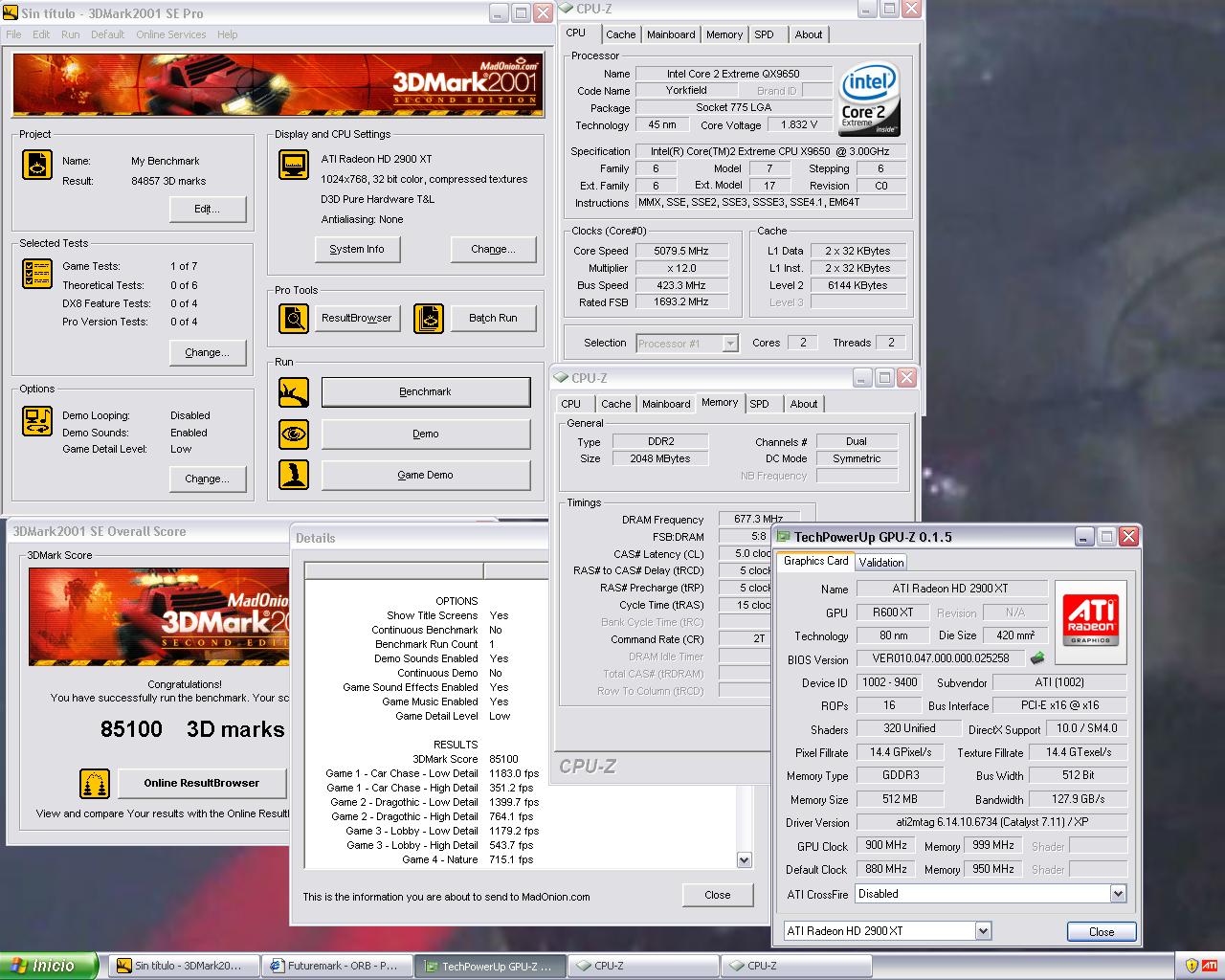Screen dimensions: 1225x980
Task: Click the Batch Run icon
Action: [429, 318]
